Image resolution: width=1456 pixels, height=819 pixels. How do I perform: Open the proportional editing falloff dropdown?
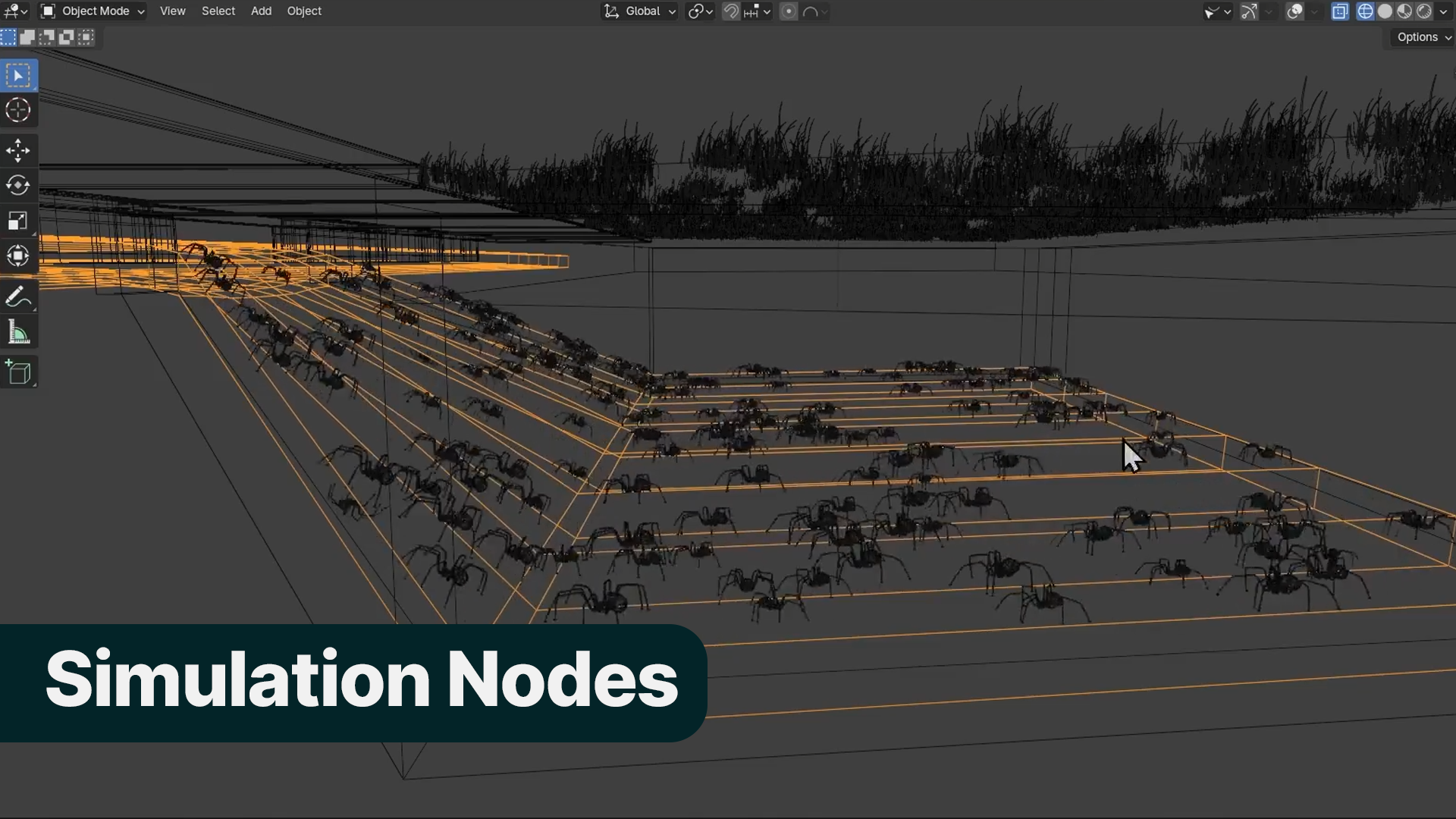pyautogui.click(x=814, y=11)
